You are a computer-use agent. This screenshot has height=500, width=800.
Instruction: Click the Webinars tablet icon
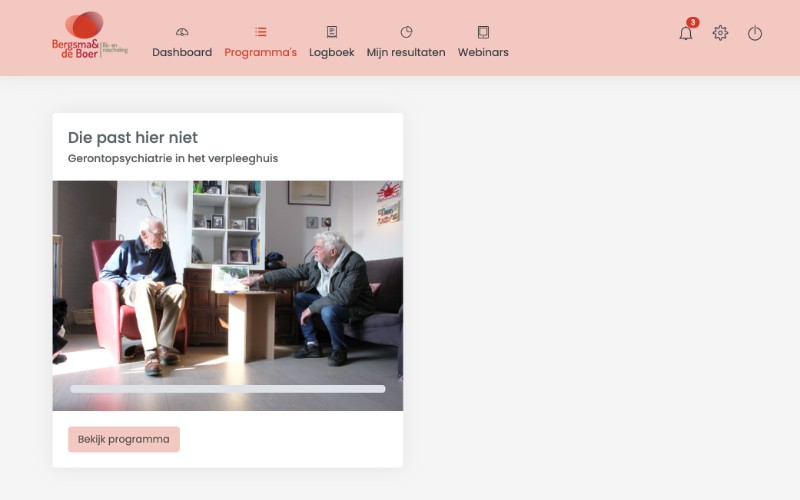483,32
